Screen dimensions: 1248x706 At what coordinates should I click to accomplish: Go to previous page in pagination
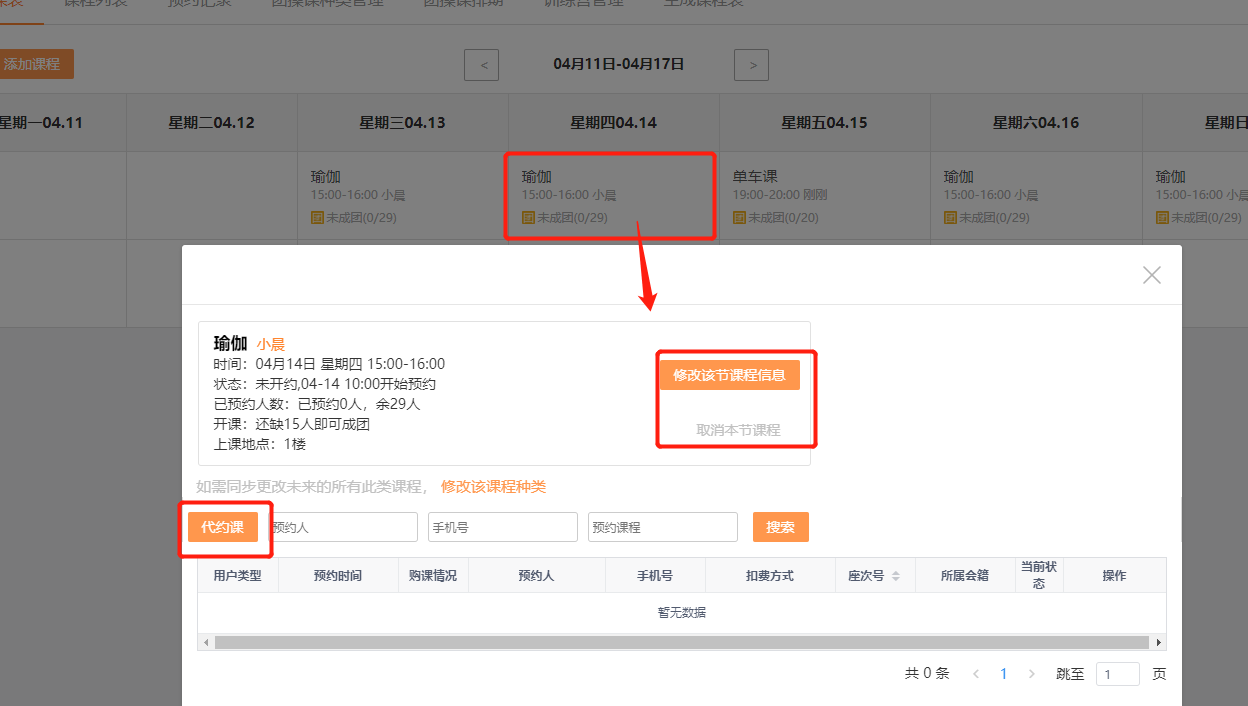[x=976, y=674]
